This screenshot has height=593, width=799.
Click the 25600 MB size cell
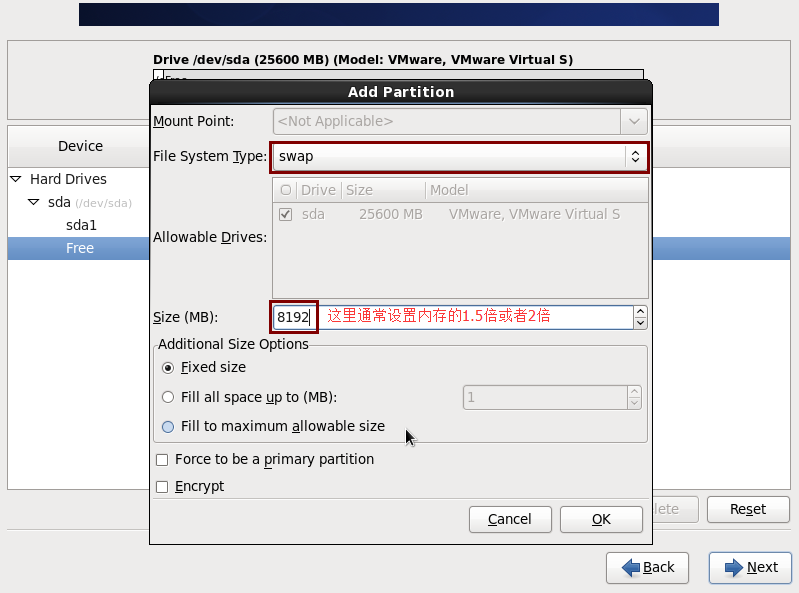coord(391,214)
